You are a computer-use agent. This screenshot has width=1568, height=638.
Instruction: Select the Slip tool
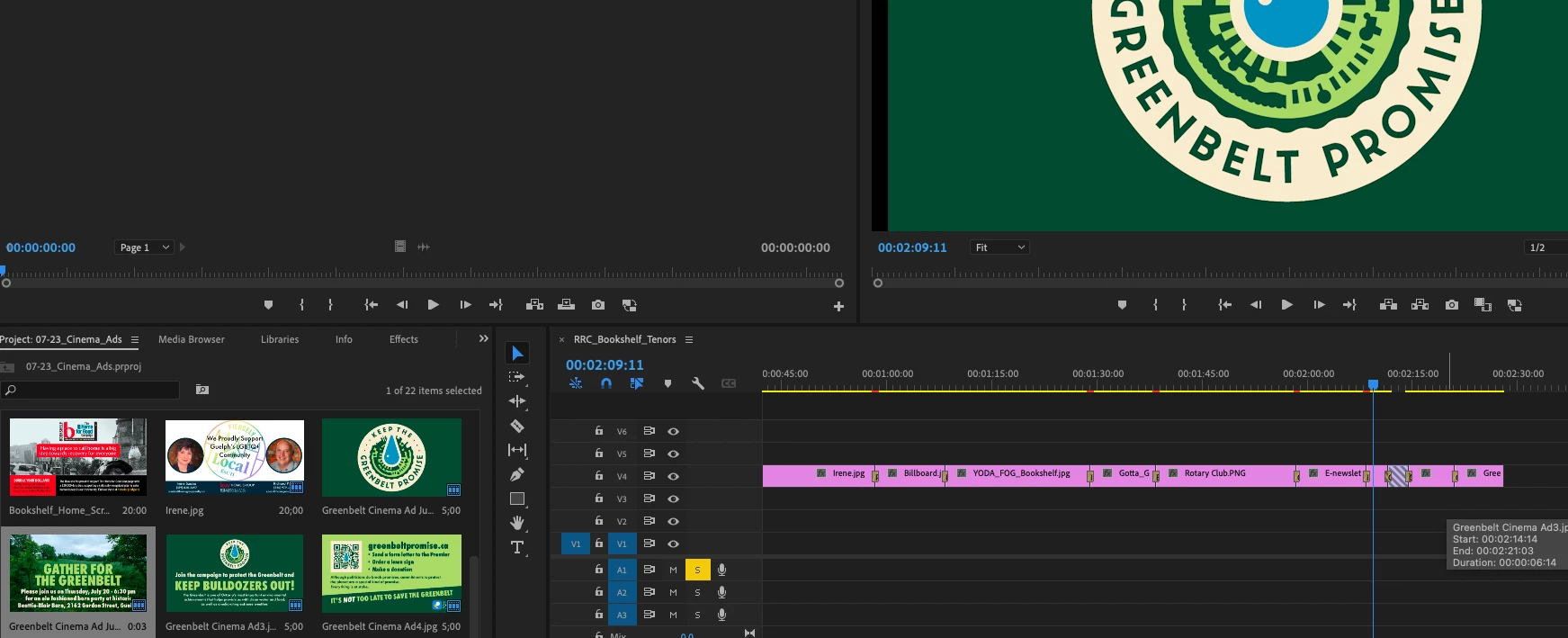point(517,450)
